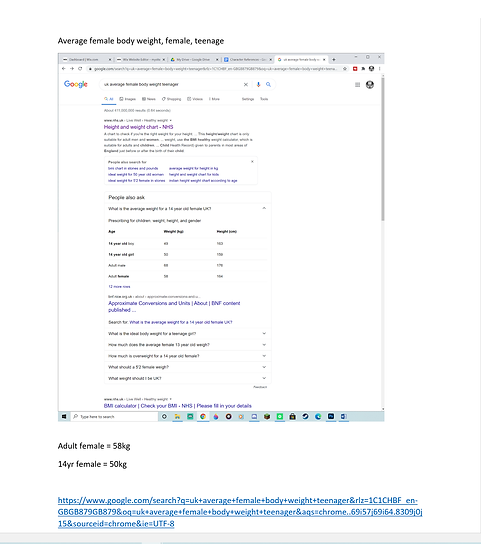The image size is (481, 544).
Task: Select the News search filter
Action: pyautogui.click(x=149, y=99)
